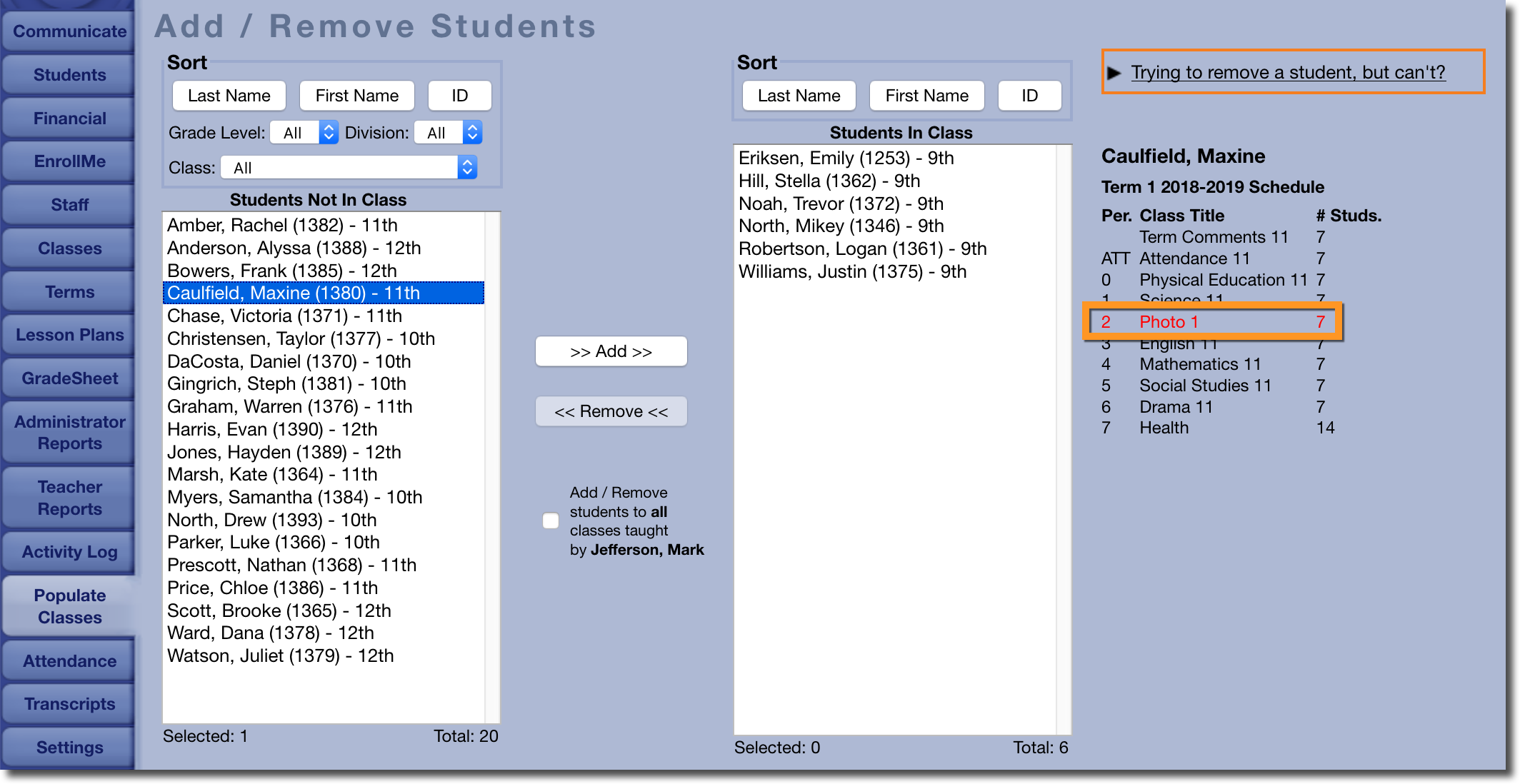Click the Students Not In Class scrollbar
1520x784 pixels.
click(x=492, y=467)
